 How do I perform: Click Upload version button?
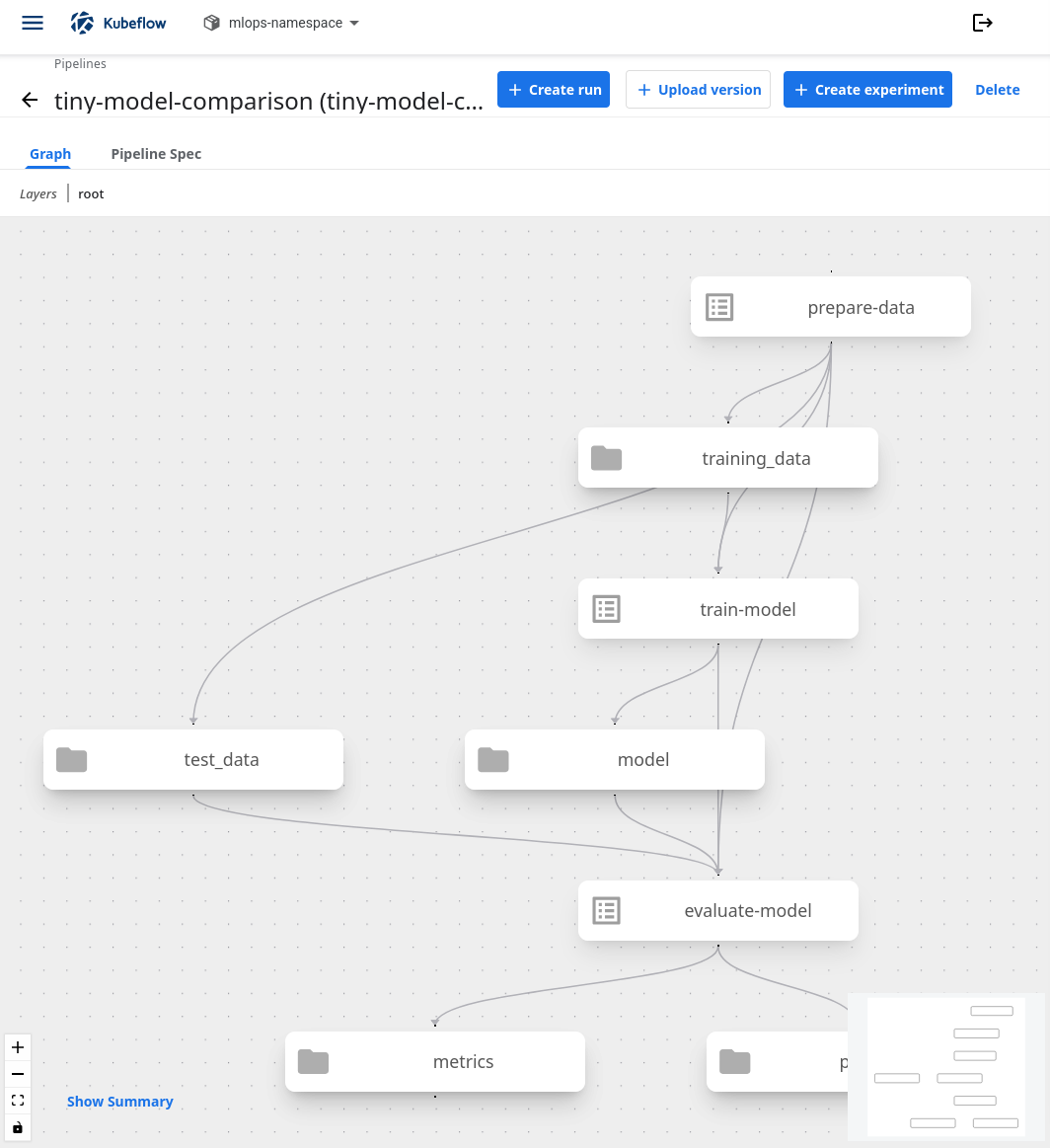click(698, 89)
